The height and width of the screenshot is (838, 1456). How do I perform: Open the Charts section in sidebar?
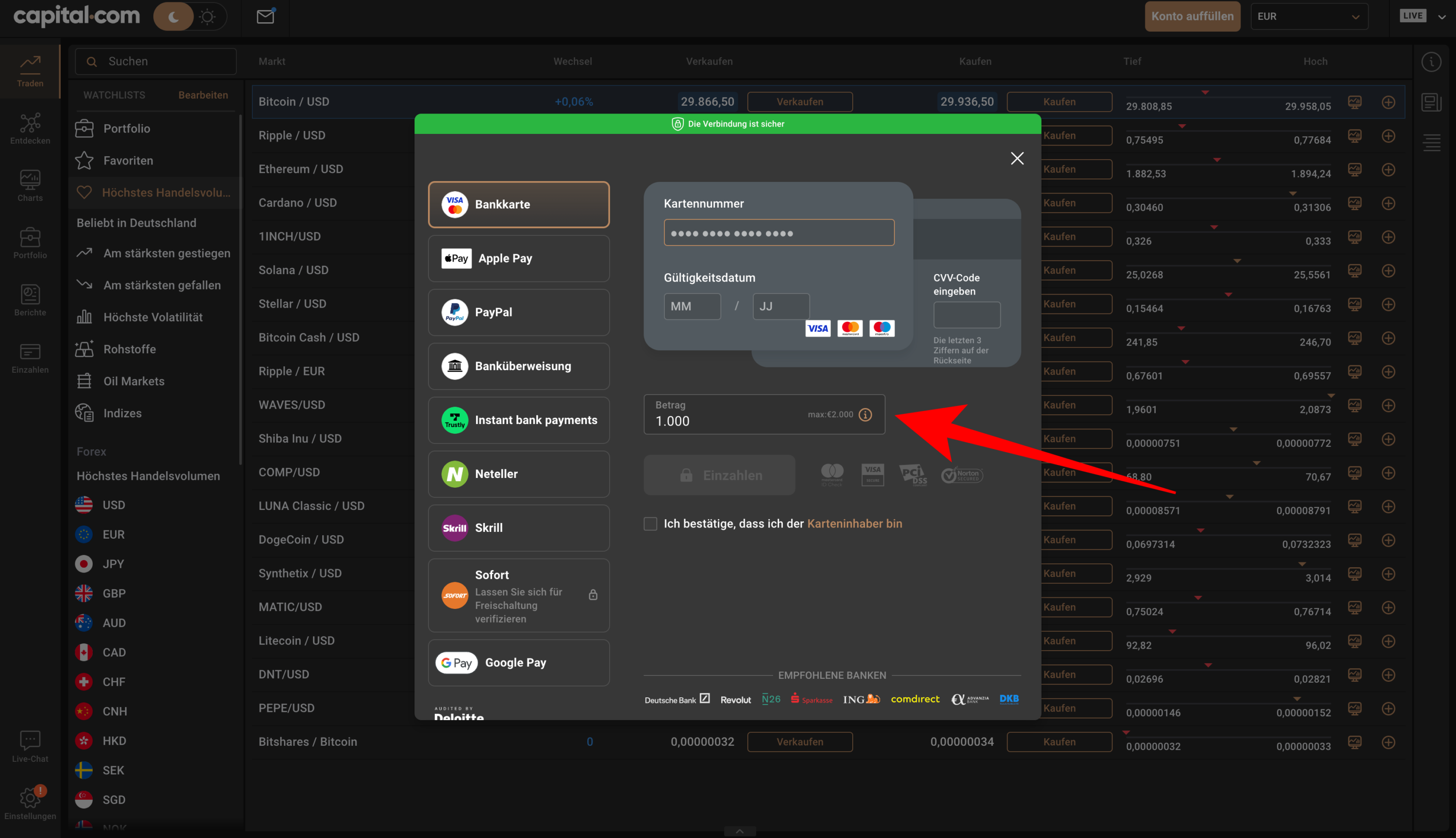coord(30,185)
